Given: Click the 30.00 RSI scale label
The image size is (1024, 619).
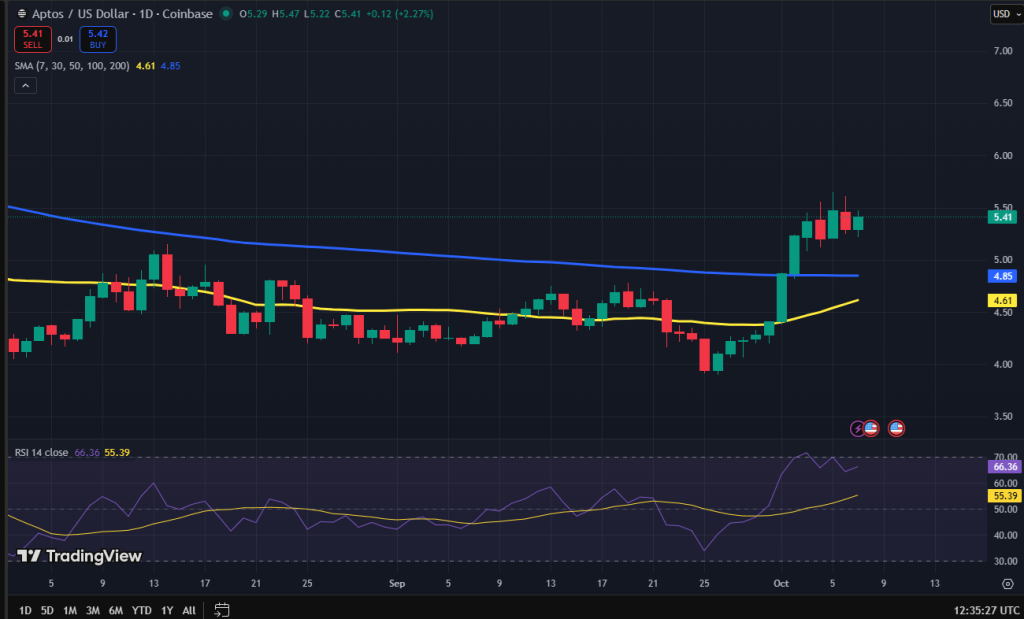Looking at the screenshot, I should pyautogui.click(x=1005, y=562).
